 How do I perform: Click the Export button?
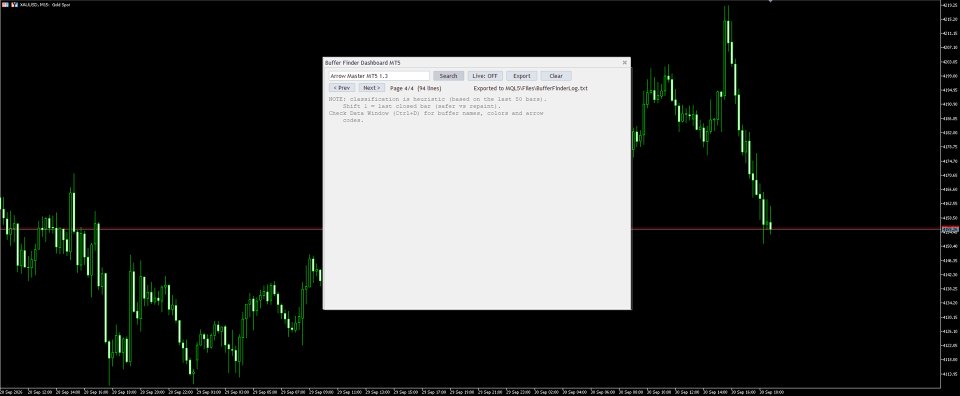[x=522, y=76]
